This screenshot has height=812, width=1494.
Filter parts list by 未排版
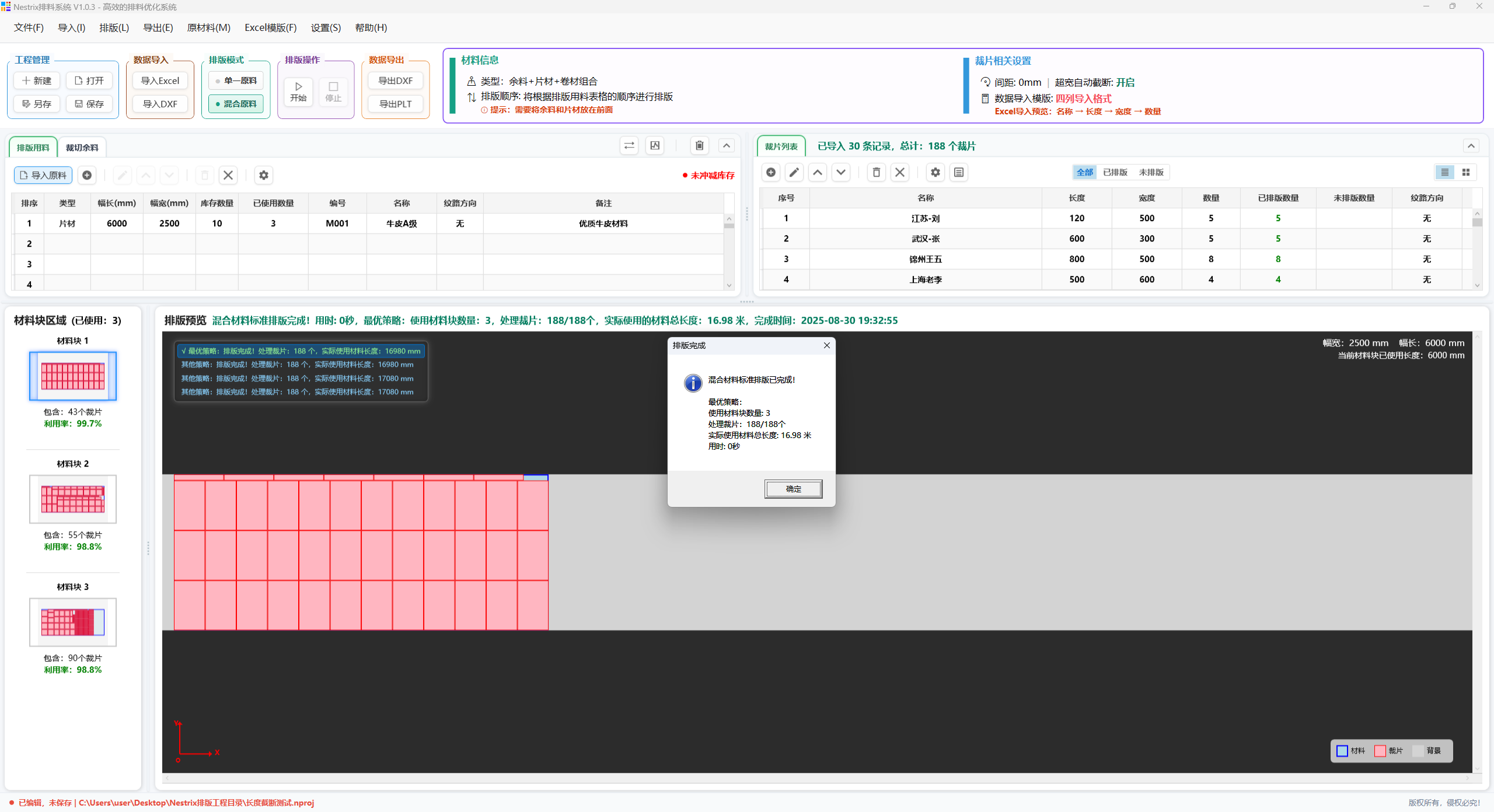point(1151,172)
